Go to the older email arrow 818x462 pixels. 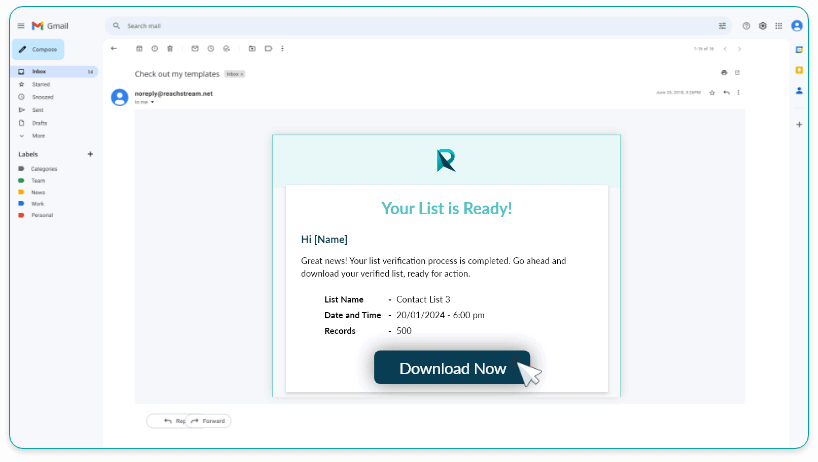739,49
